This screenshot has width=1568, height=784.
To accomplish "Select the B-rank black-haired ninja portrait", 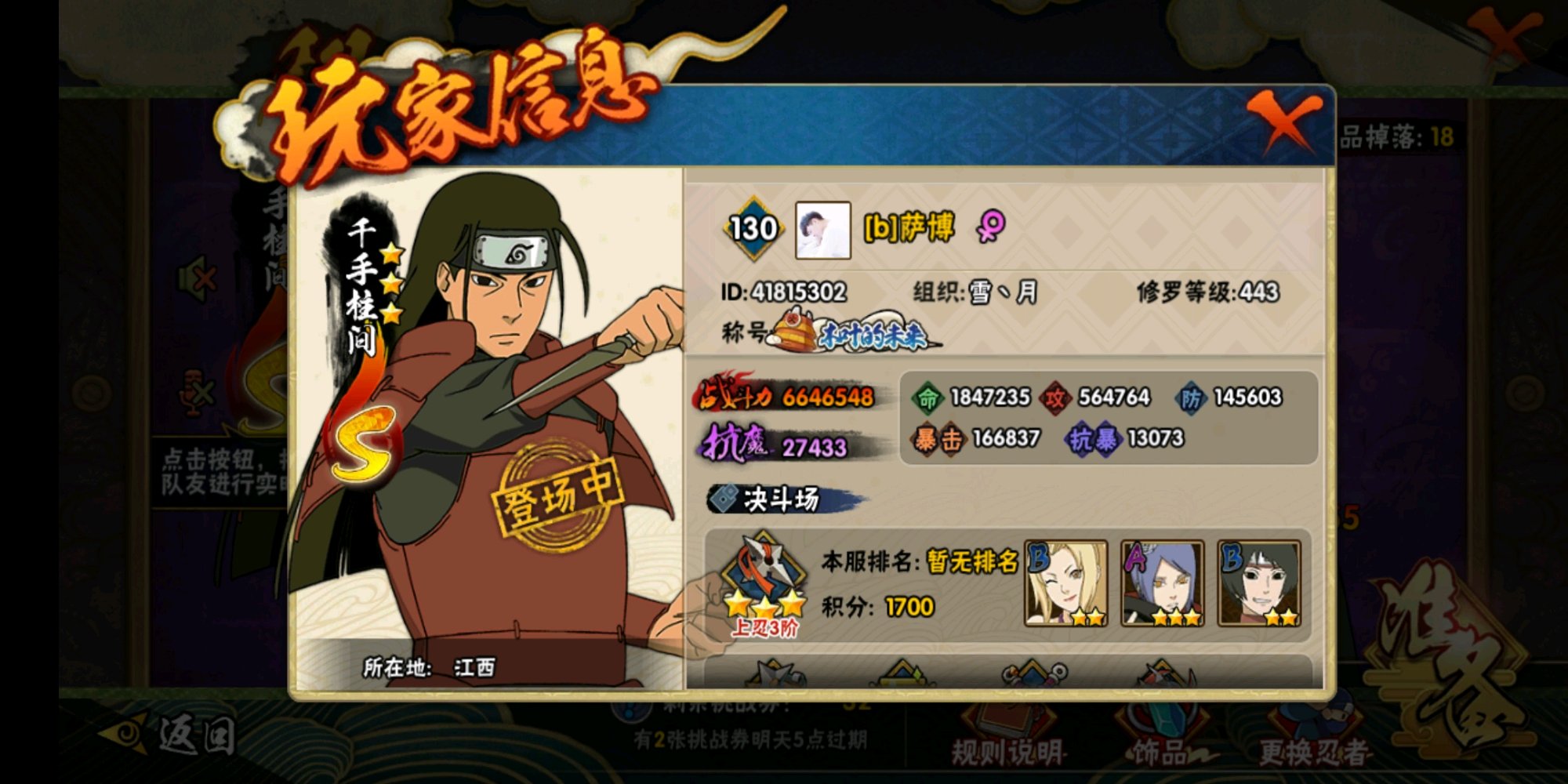I will 1259,583.
